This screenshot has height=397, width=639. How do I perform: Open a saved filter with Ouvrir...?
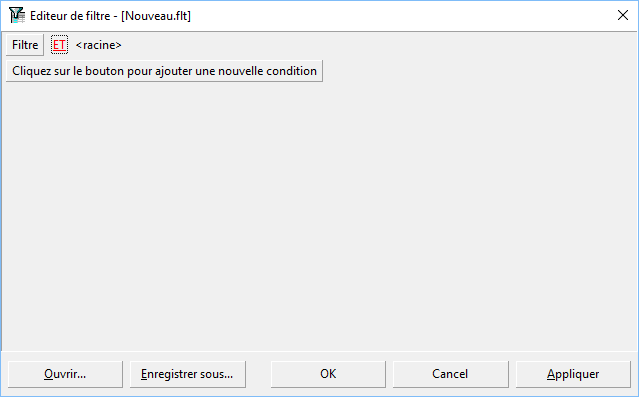(x=65, y=374)
